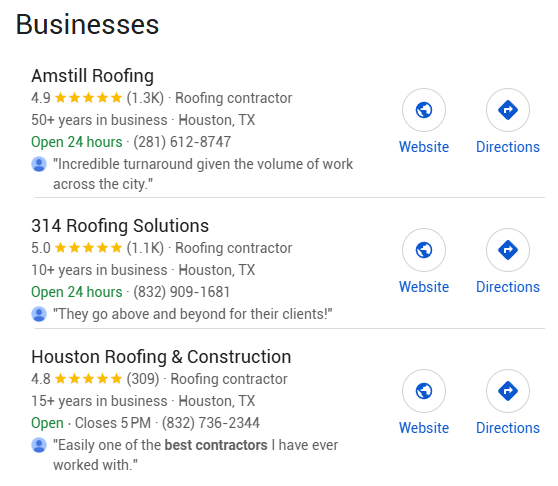Viewport: 558px width, 486px height.
Task: Click reviewer avatar beside Amstill Roofing review
Action: [x=39, y=164]
